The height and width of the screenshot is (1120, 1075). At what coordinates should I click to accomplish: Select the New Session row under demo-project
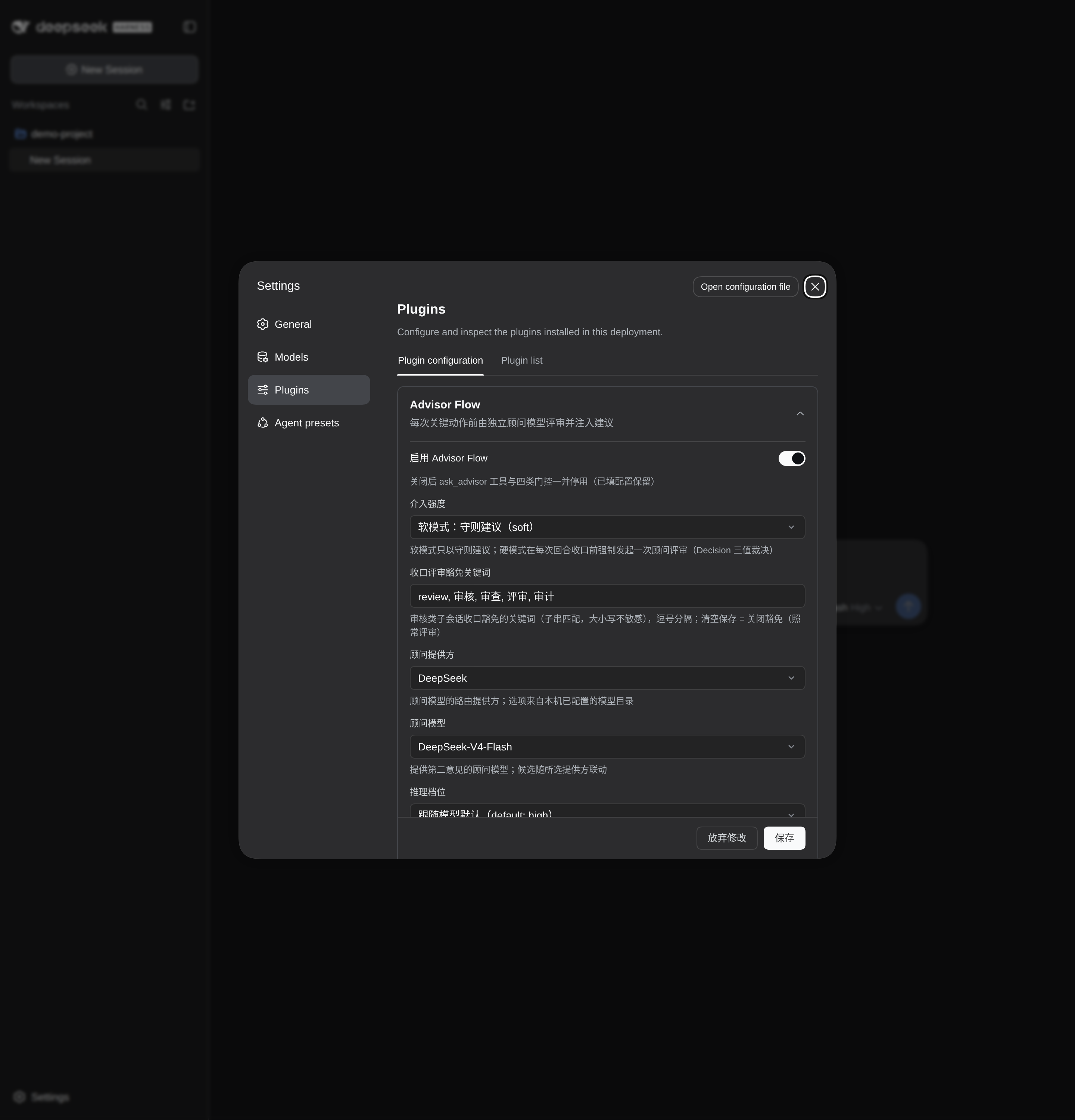tap(105, 161)
